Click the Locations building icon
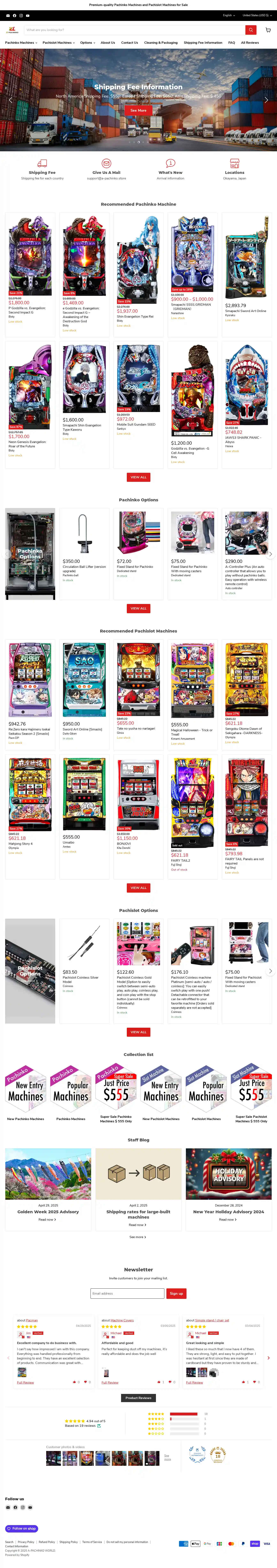 [234, 163]
